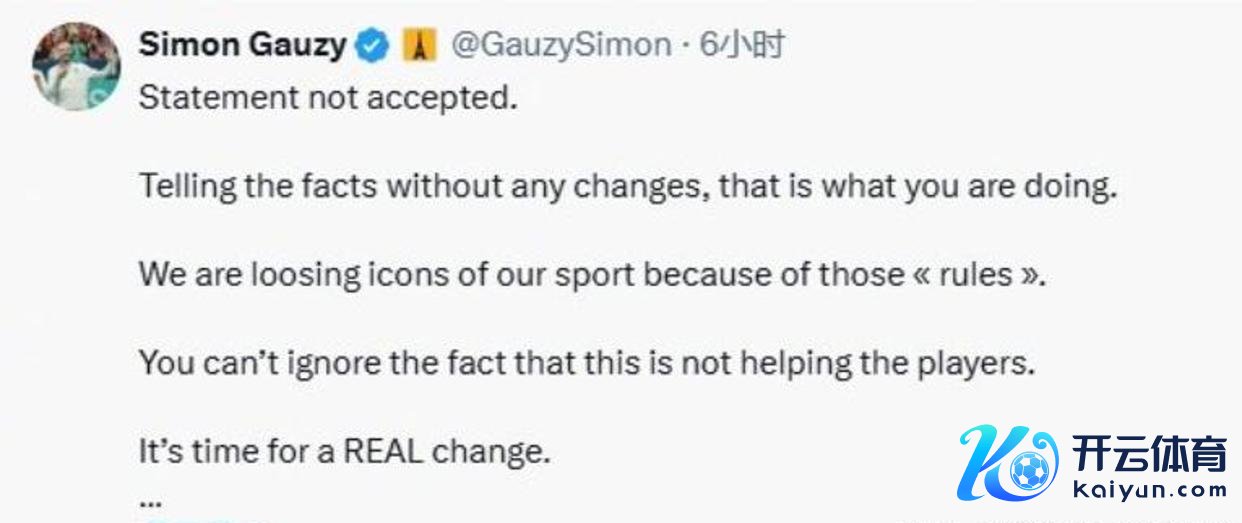Click the 'We are loosing icons' sentence
1242x523 pixels.
(x=592, y=274)
